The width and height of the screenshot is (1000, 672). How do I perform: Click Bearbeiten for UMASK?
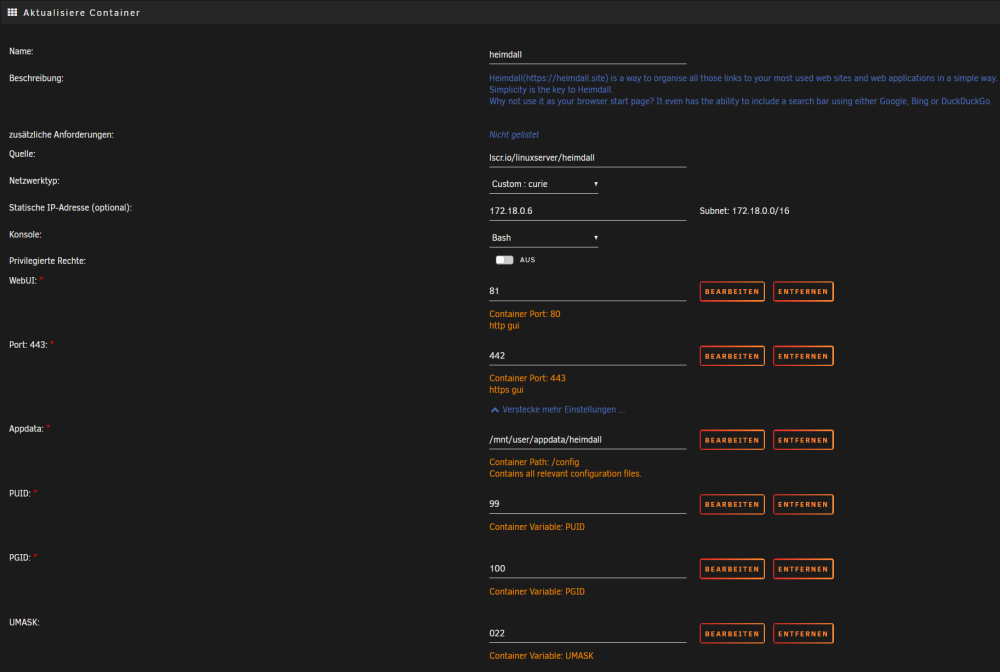732,633
